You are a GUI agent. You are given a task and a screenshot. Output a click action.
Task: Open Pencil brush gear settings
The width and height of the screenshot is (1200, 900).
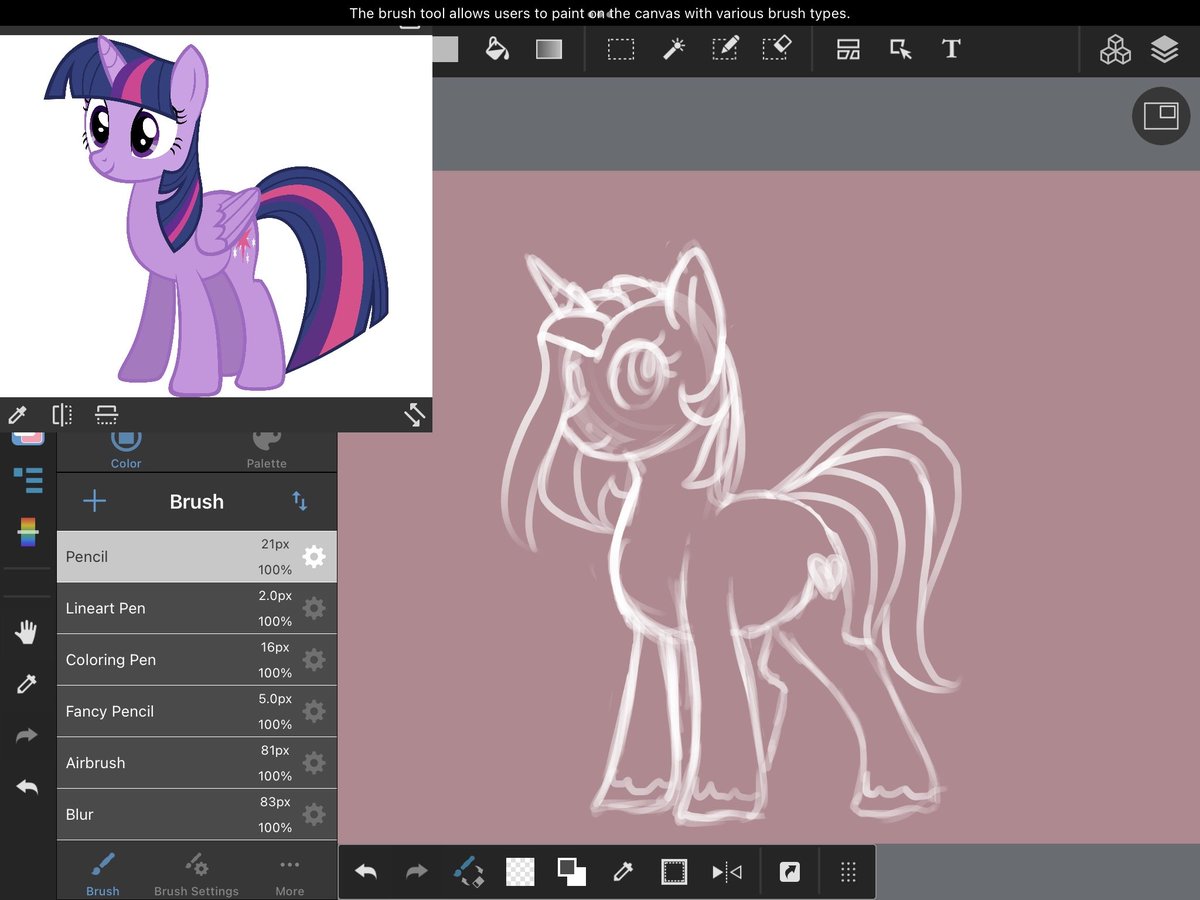tap(314, 557)
